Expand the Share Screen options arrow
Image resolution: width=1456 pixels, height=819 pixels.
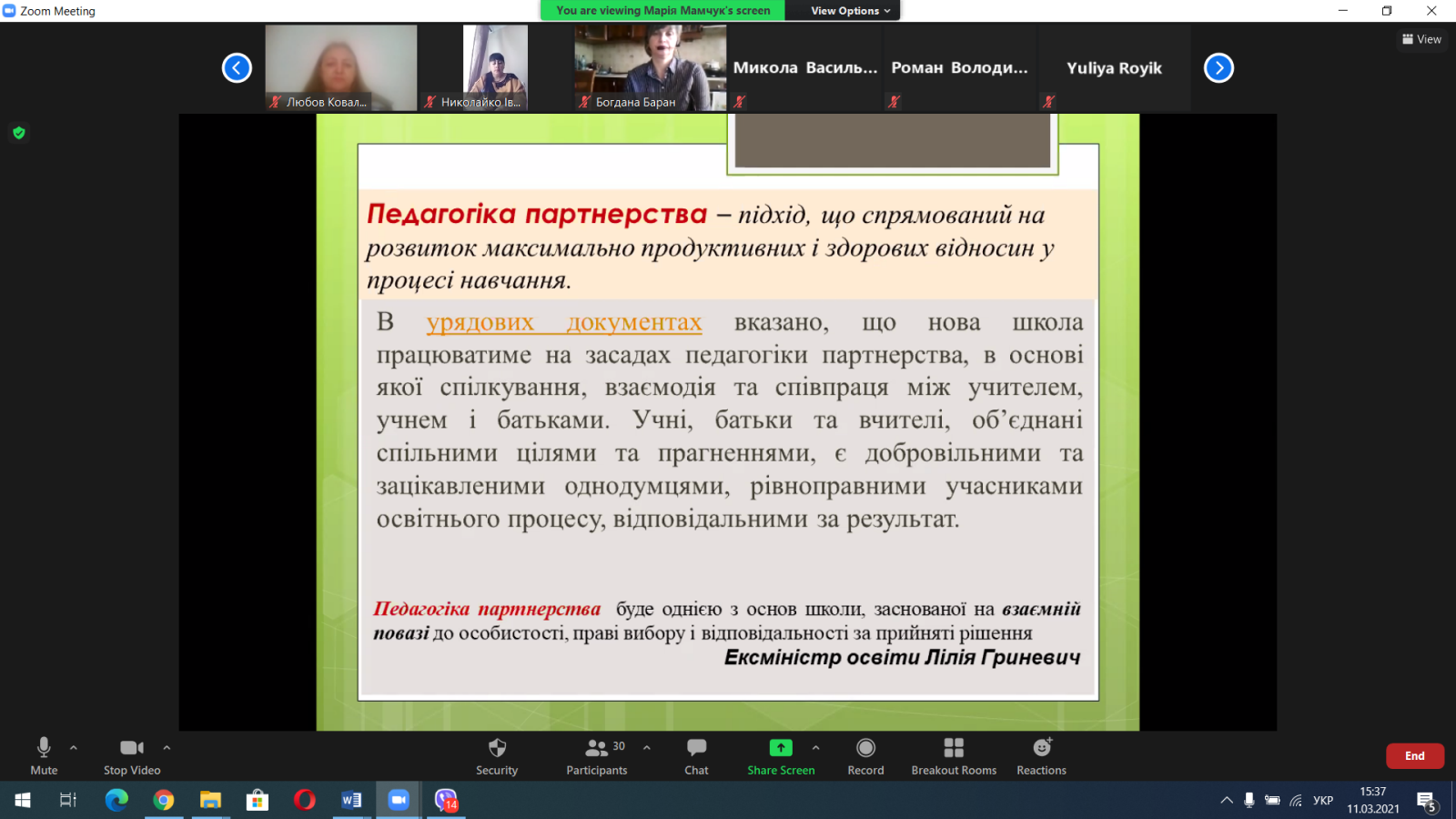coord(815,748)
